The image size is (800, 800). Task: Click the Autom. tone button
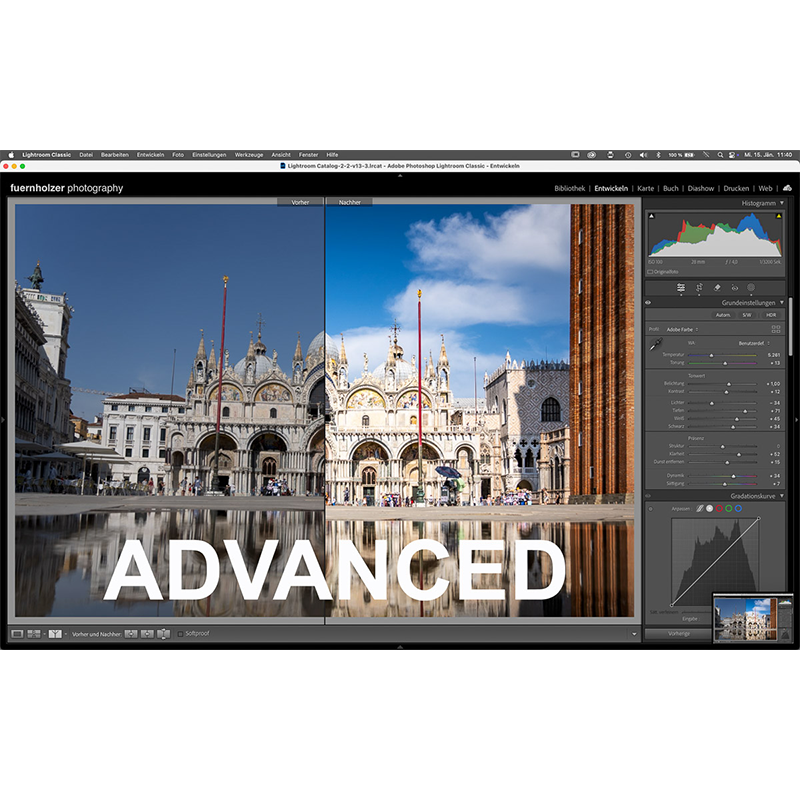click(x=722, y=315)
